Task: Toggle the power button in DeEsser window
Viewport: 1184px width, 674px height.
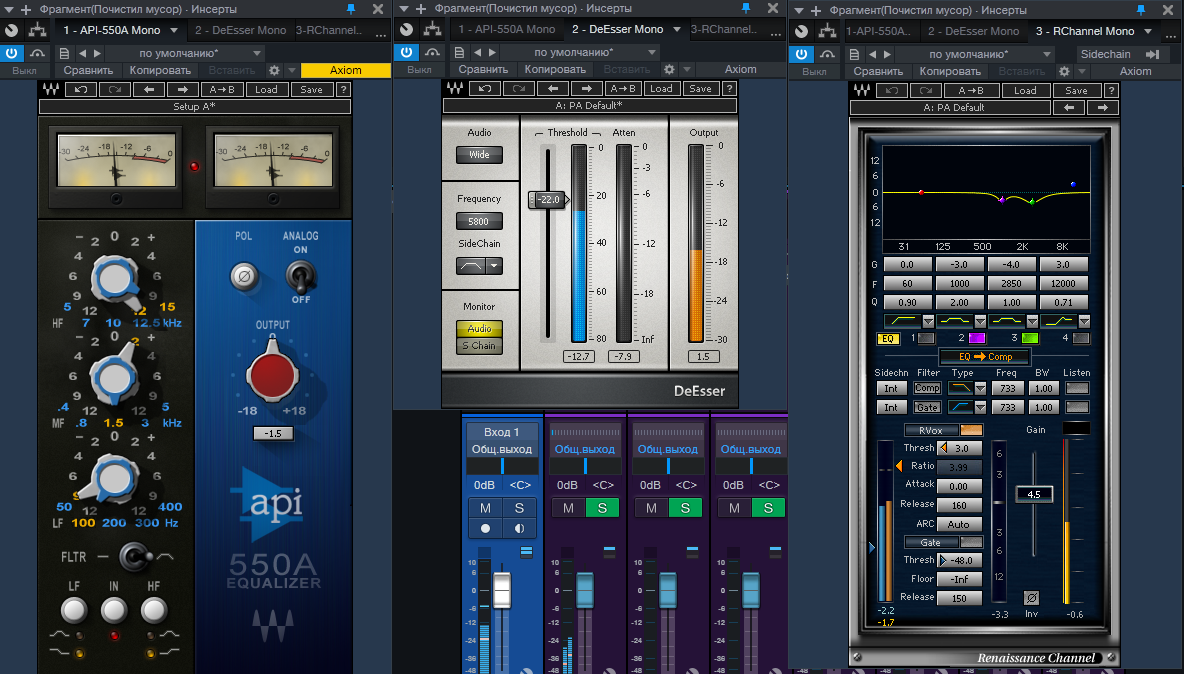Action: click(406, 52)
